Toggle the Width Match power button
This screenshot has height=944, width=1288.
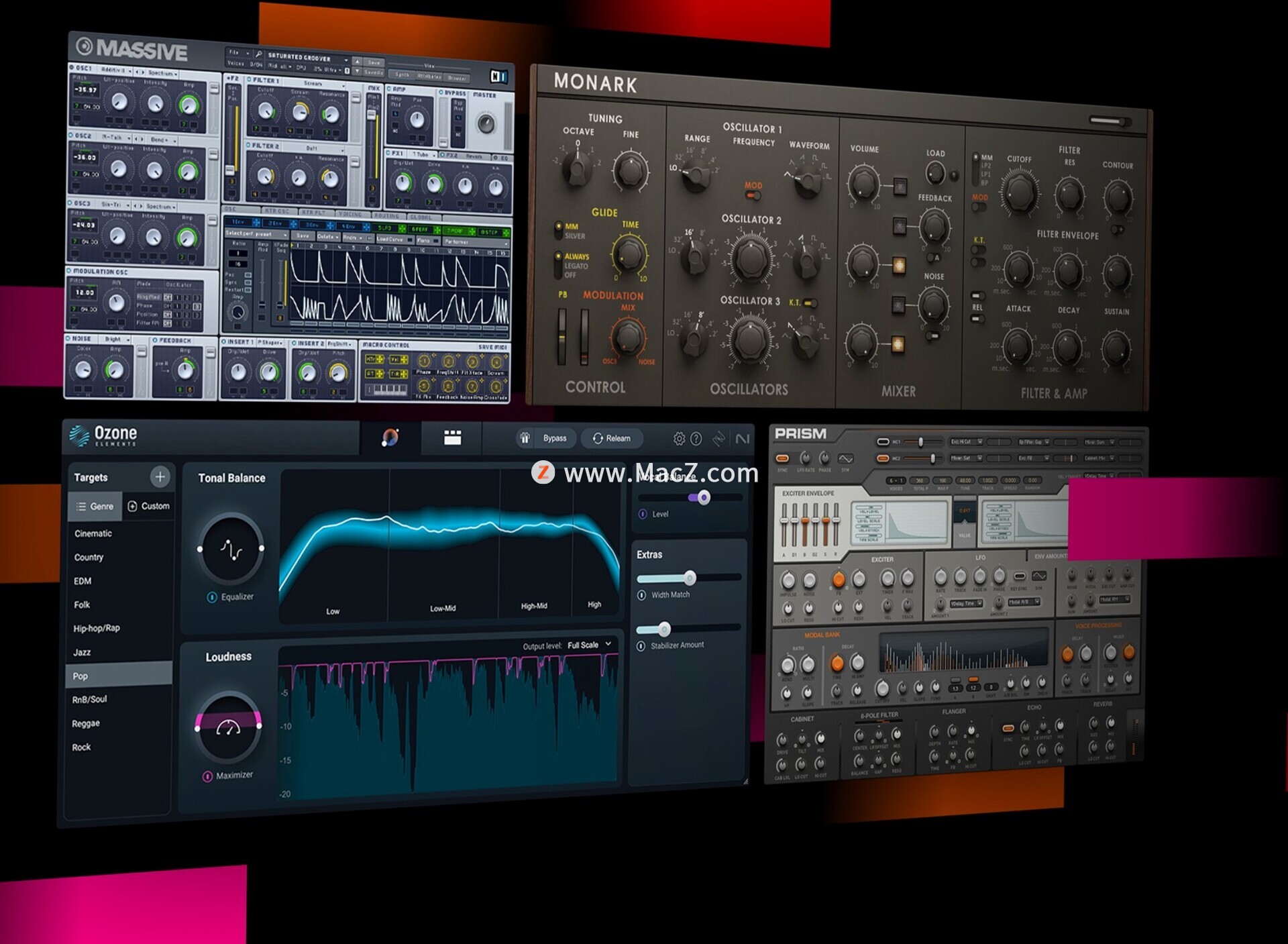click(x=642, y=595)
